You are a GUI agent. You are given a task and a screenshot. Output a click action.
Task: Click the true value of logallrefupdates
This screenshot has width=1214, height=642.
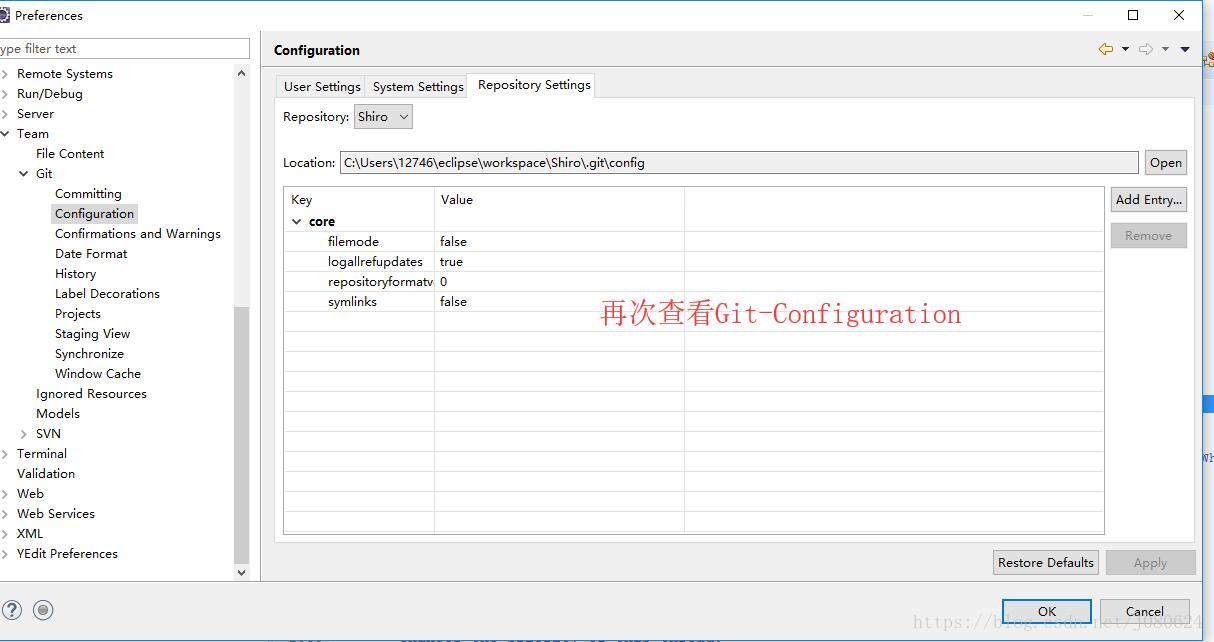451,261
